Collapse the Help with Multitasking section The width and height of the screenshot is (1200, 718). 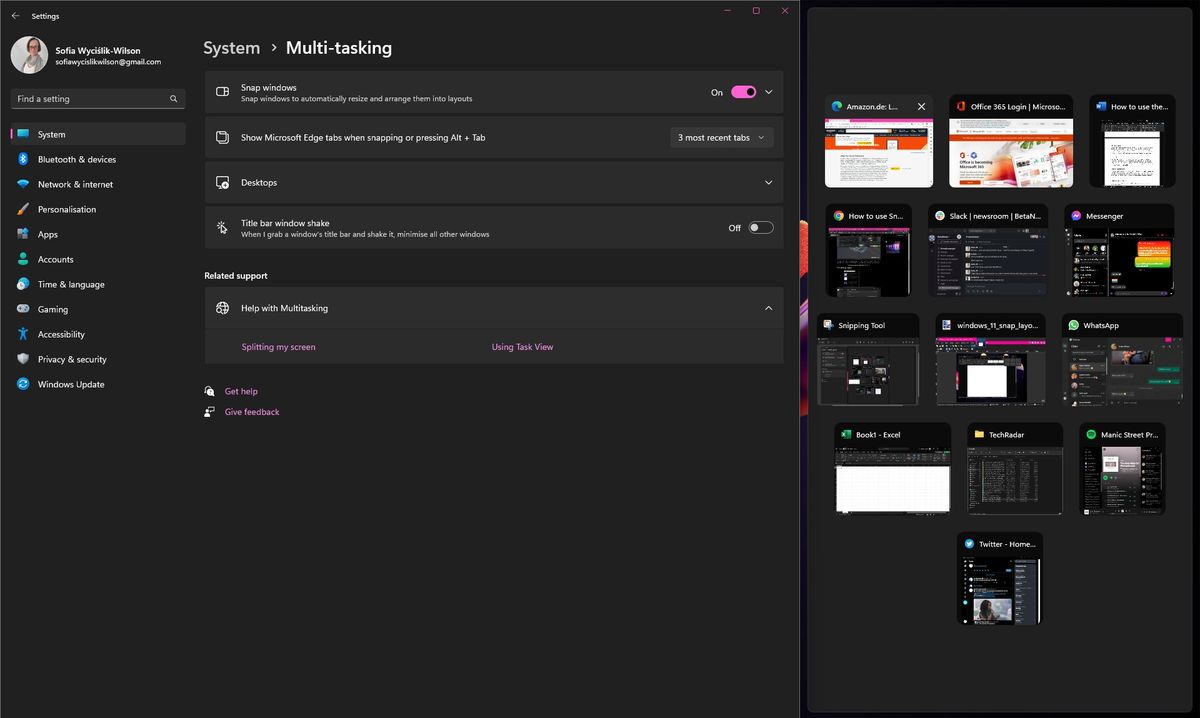point(768,308)
